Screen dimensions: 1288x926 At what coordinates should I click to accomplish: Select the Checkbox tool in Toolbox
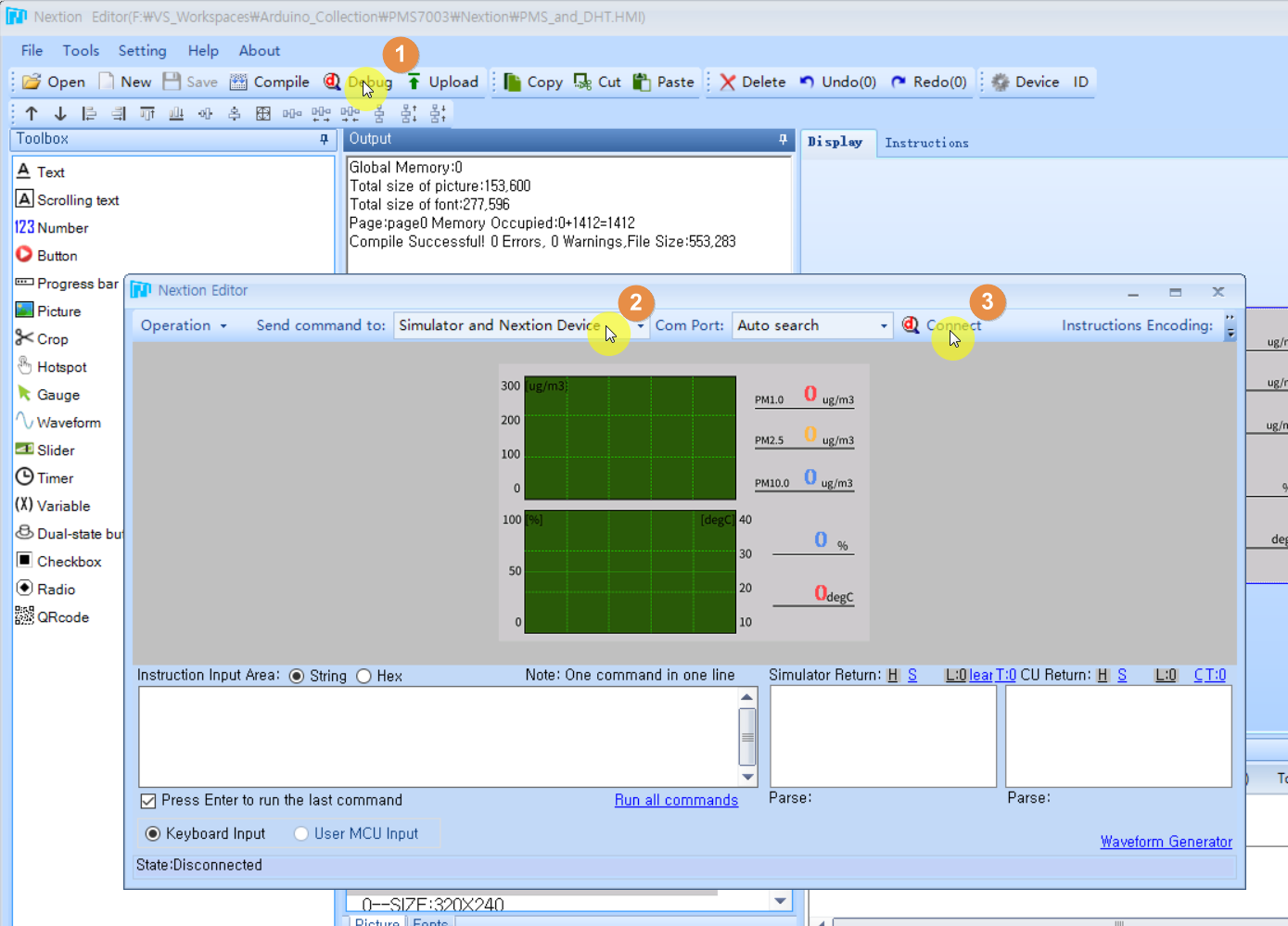[59, 562]
